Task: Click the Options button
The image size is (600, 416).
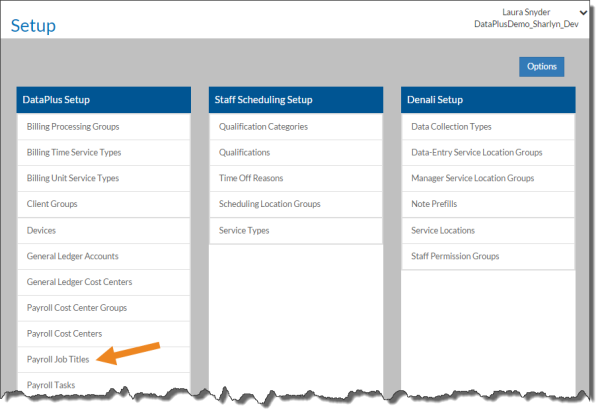Action: point(541,66)
